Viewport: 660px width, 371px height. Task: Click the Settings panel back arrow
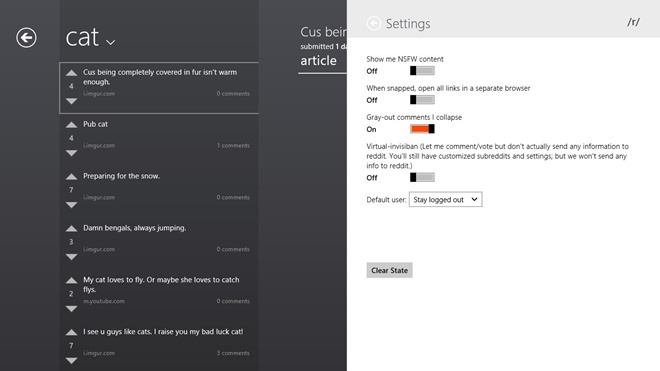[x=373, y=24]
